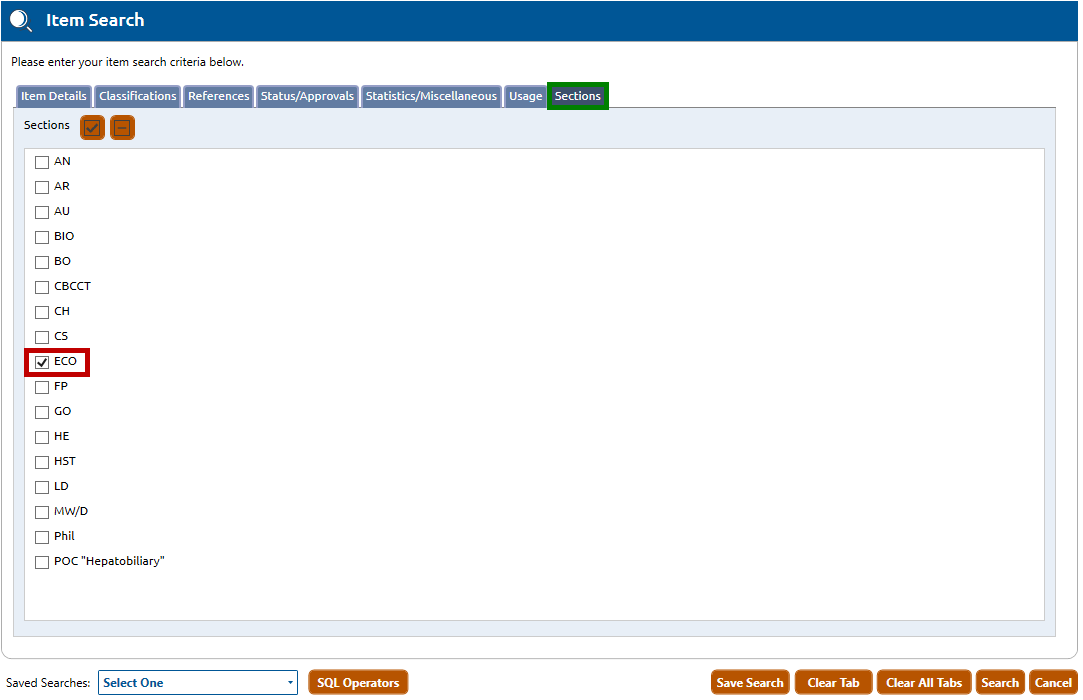Cancel the item search dialog

point(1053,683)
